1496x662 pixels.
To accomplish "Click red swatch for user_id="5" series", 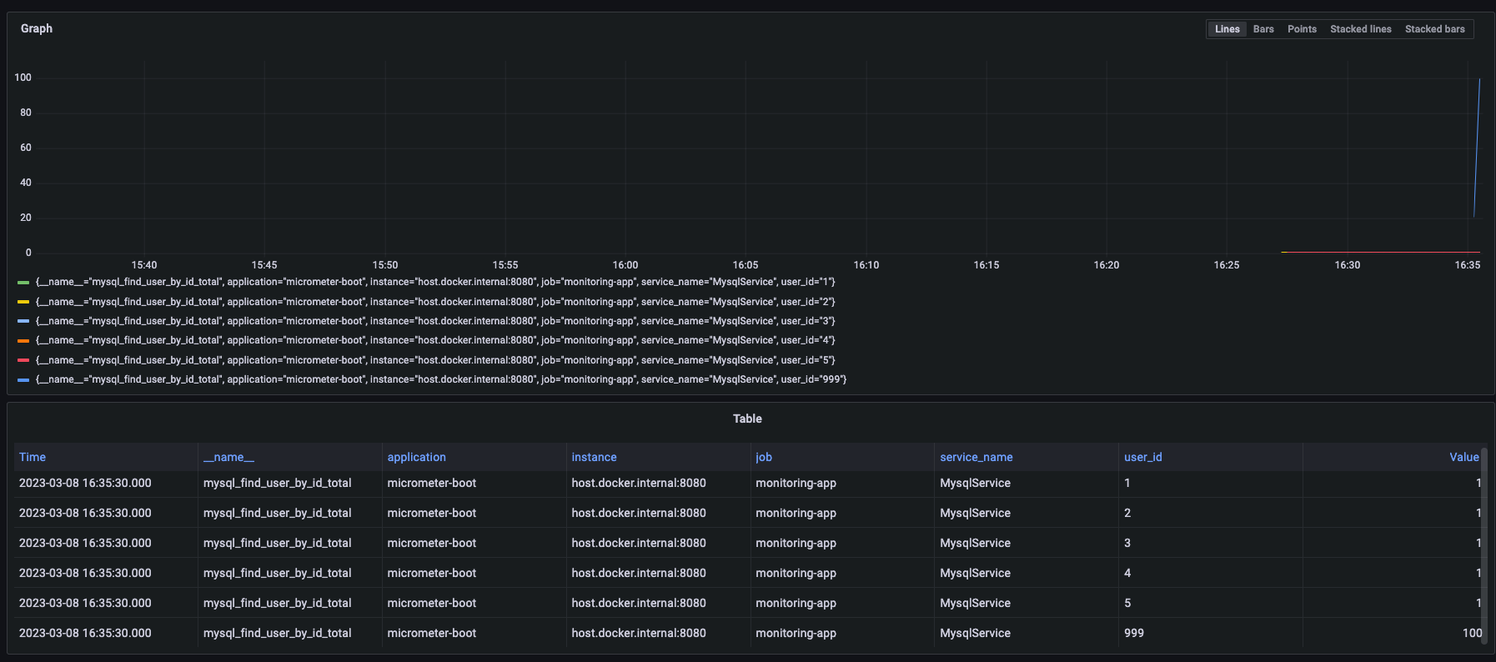I will click(23, 360).
